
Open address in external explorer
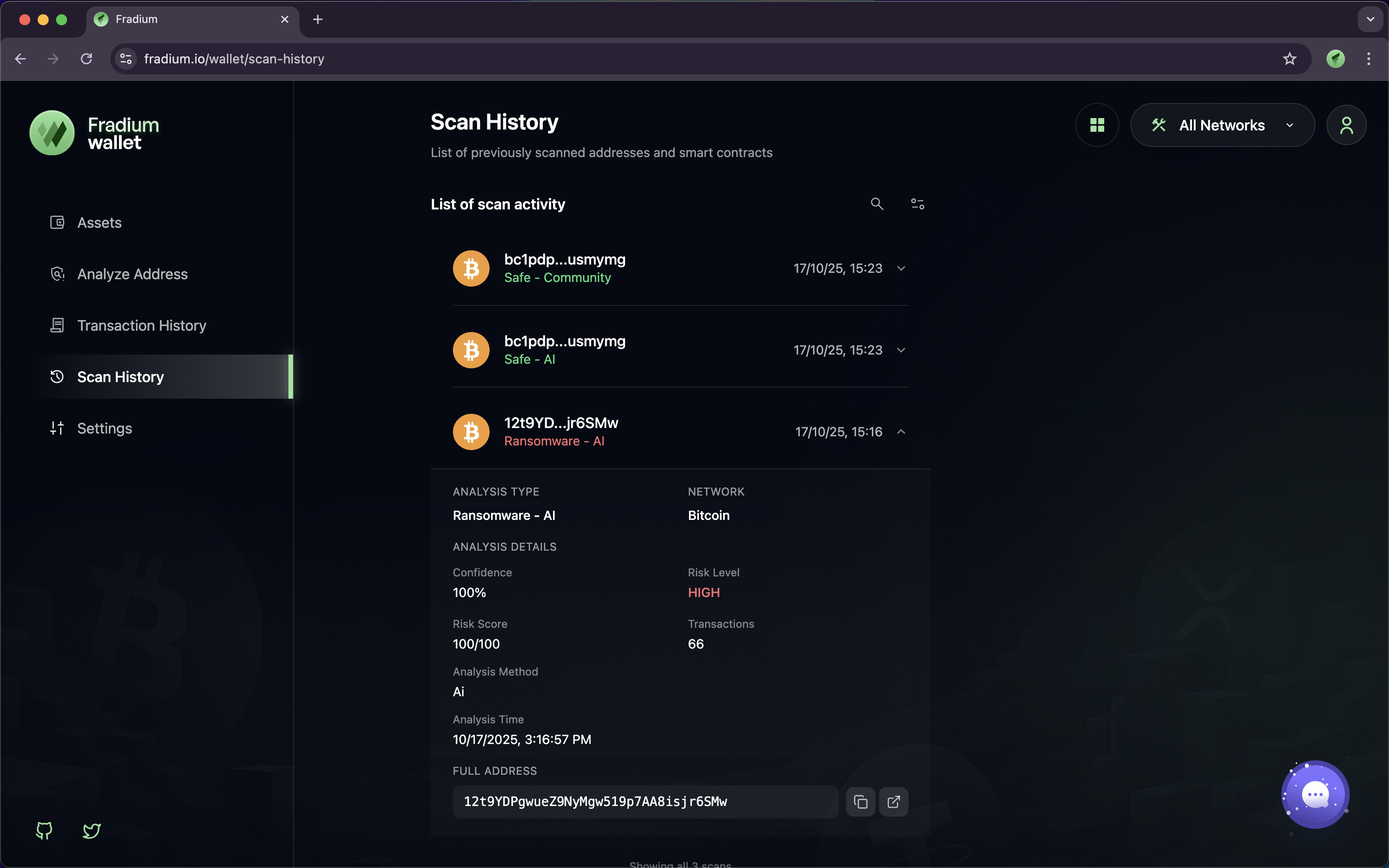893,801
